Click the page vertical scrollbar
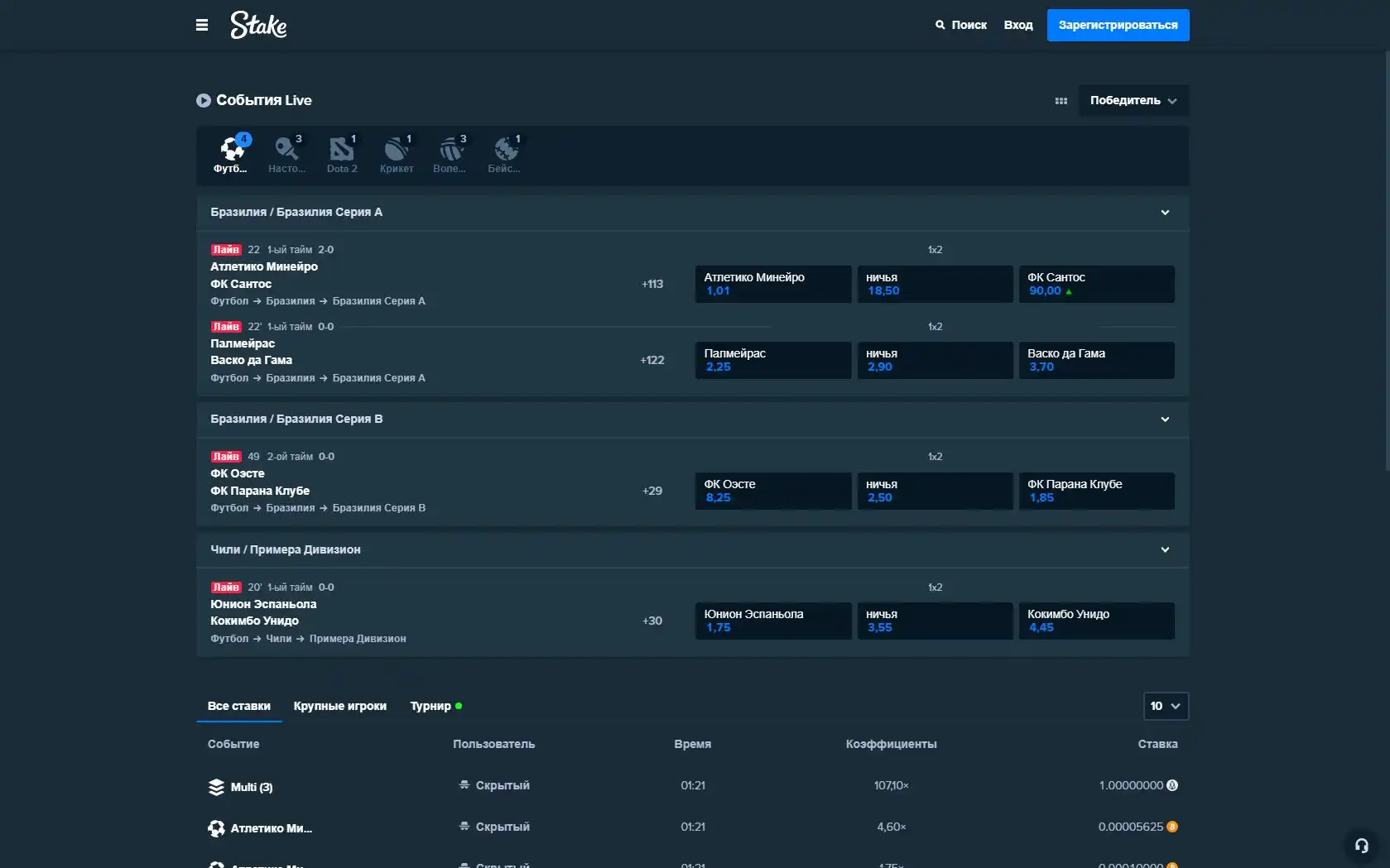This screenshot has width=1390, height=868. [1387, 261]
